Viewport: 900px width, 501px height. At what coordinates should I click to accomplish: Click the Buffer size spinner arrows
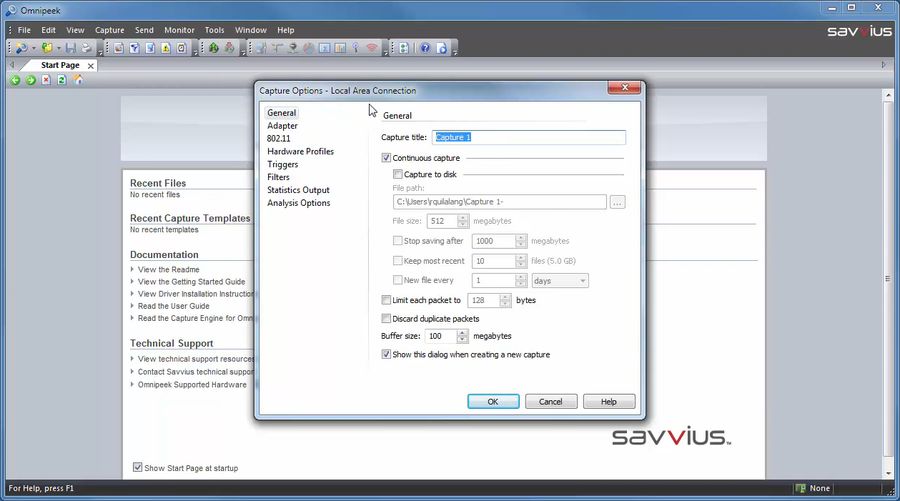pos(463,336)
